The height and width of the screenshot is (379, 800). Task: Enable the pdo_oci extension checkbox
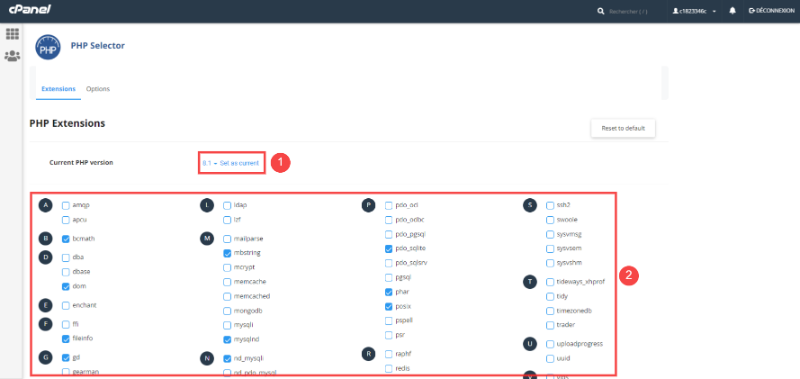tap(389, 206)
